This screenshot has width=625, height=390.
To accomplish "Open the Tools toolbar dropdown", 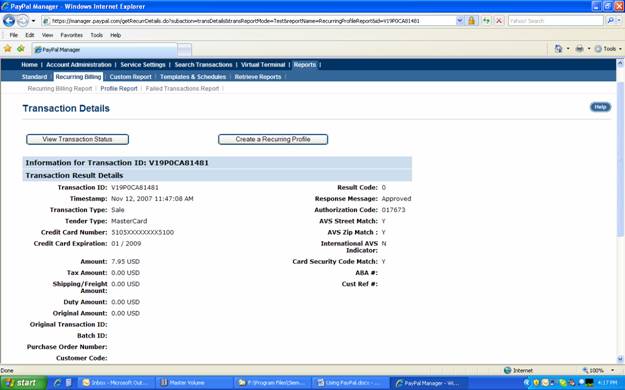I will click(x=608, y=49).
